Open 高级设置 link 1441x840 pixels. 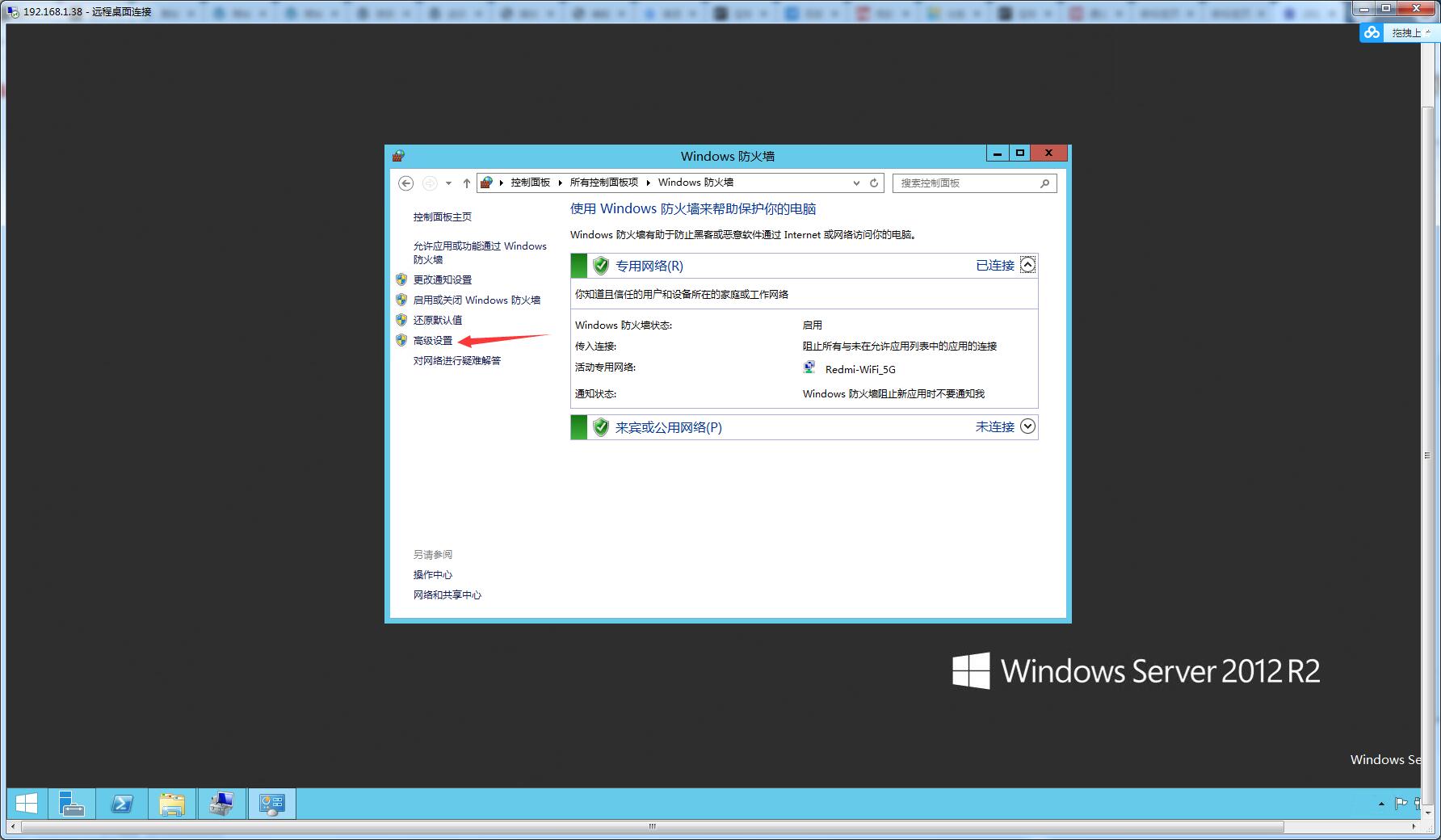pos(433,341)
